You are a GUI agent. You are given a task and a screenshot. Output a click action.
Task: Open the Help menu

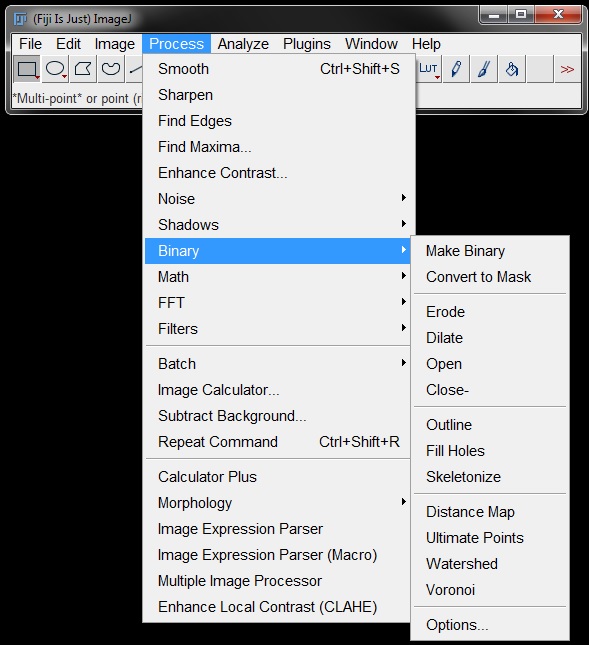[x=426, y=44]
